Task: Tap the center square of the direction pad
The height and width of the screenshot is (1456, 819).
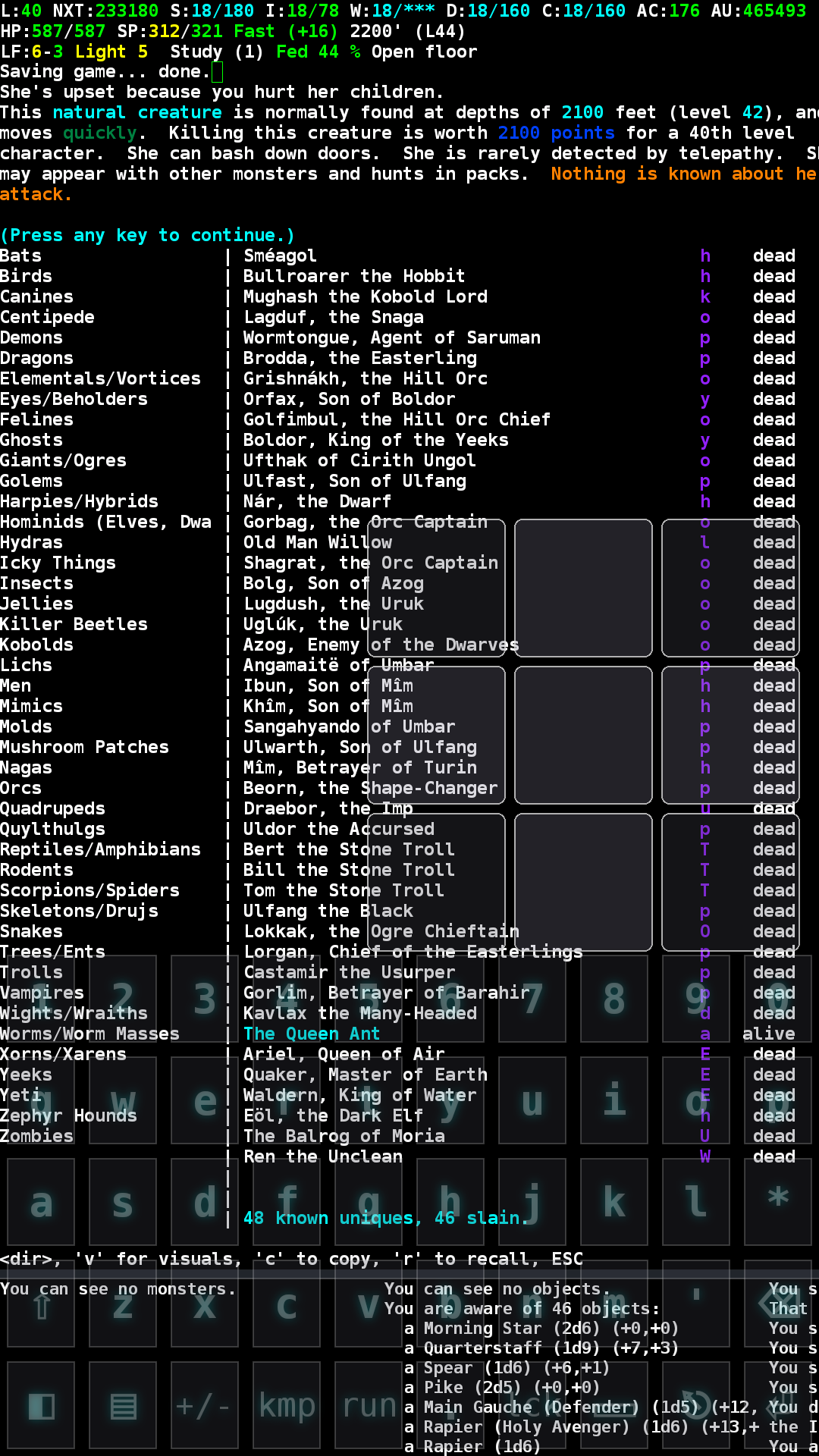Action: [583, 735]
